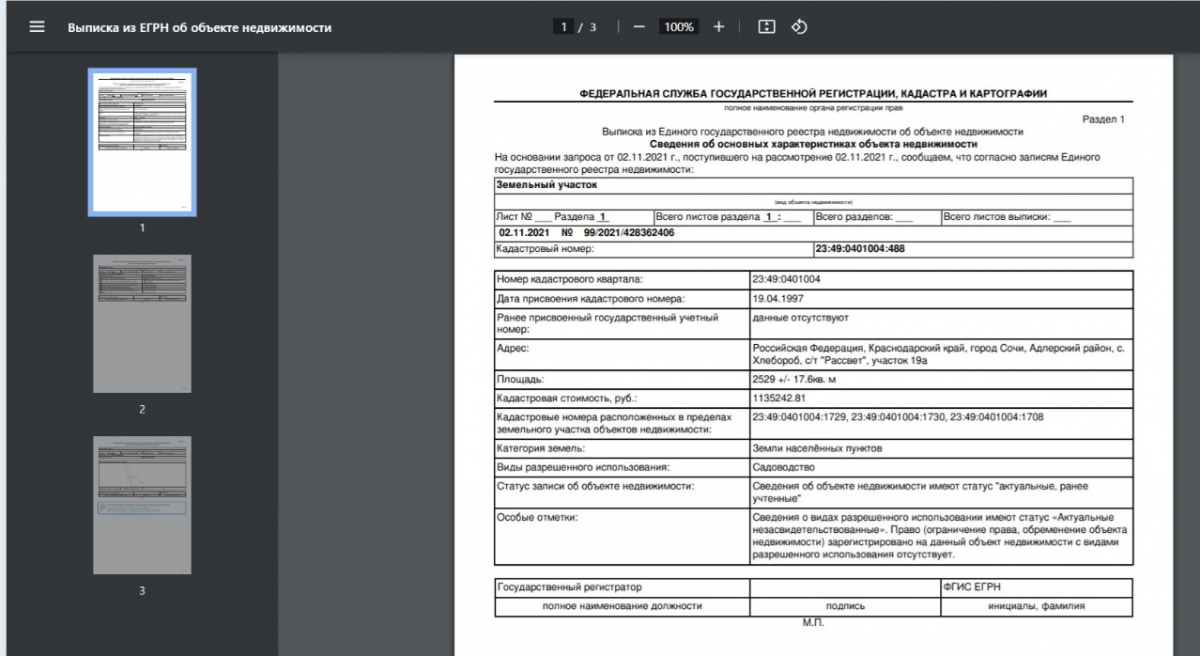Open the page 1 thumbnail
The height and width of the screenshot is (656, 1200).
tap(142, 142)
